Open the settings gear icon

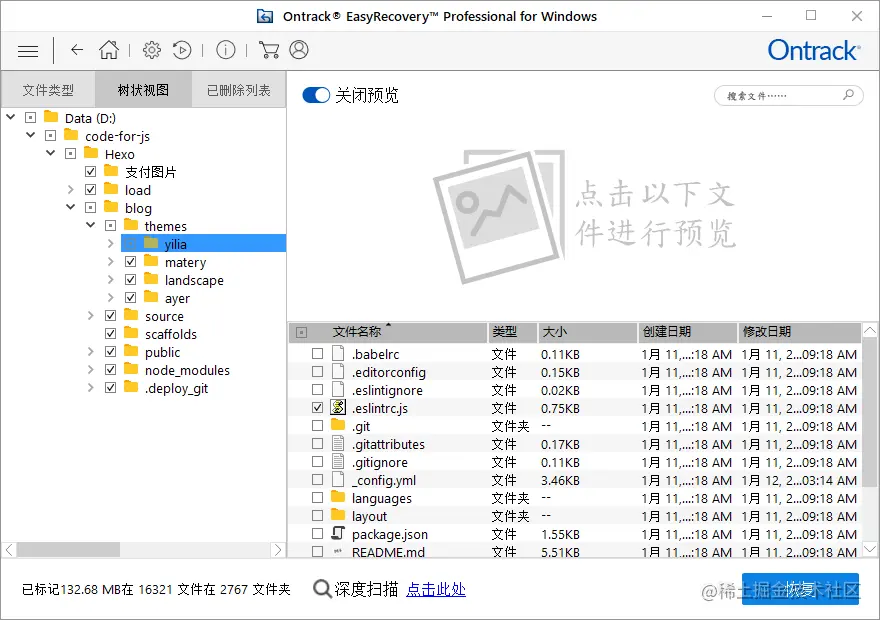pos(152,50)
